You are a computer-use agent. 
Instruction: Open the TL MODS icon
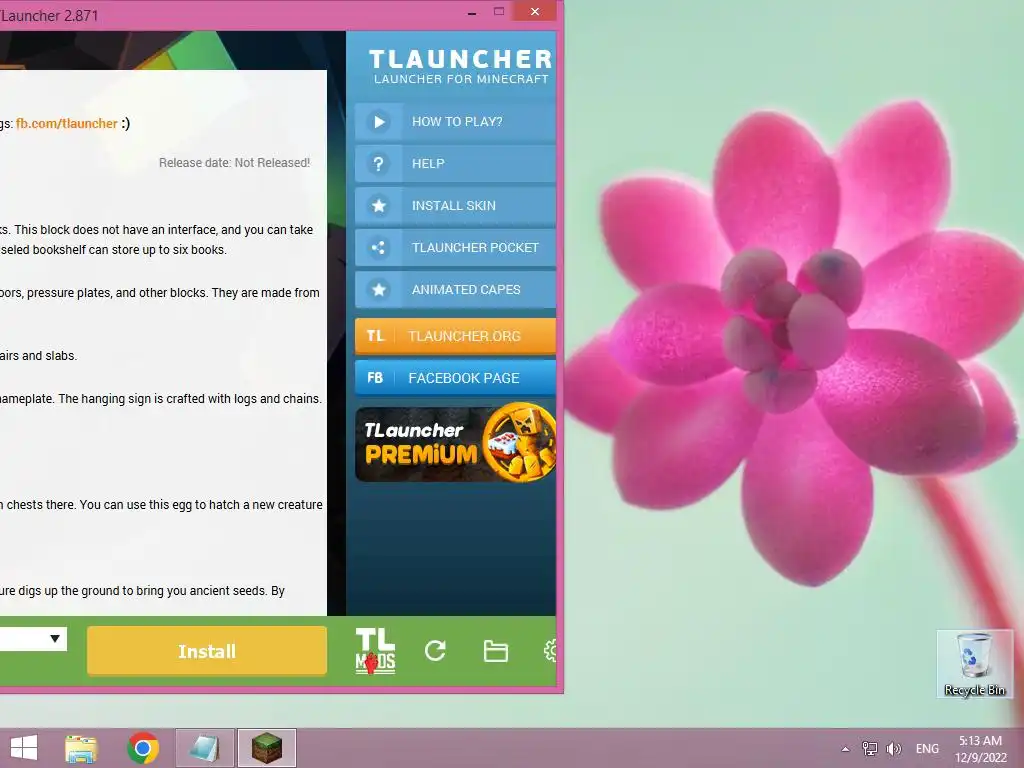point(376,651)
